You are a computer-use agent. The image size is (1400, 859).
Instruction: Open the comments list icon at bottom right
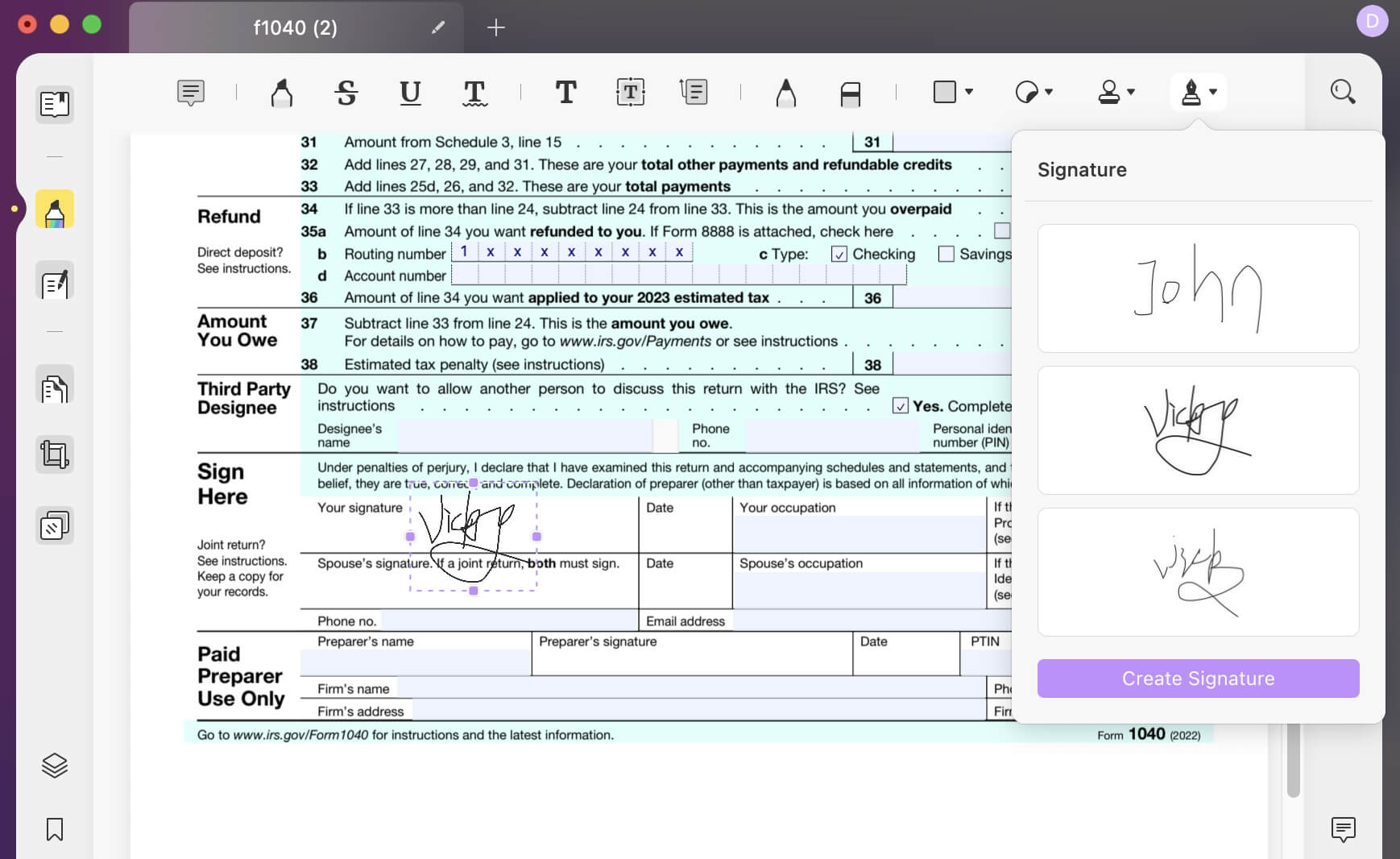pyautogui.click(x=1344, y=829)
